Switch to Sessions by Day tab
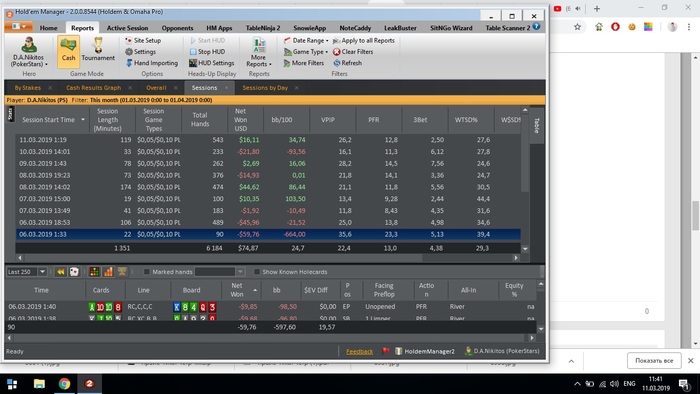The width and height of the screenshot is (700, 394). click(x=265, y=88)
